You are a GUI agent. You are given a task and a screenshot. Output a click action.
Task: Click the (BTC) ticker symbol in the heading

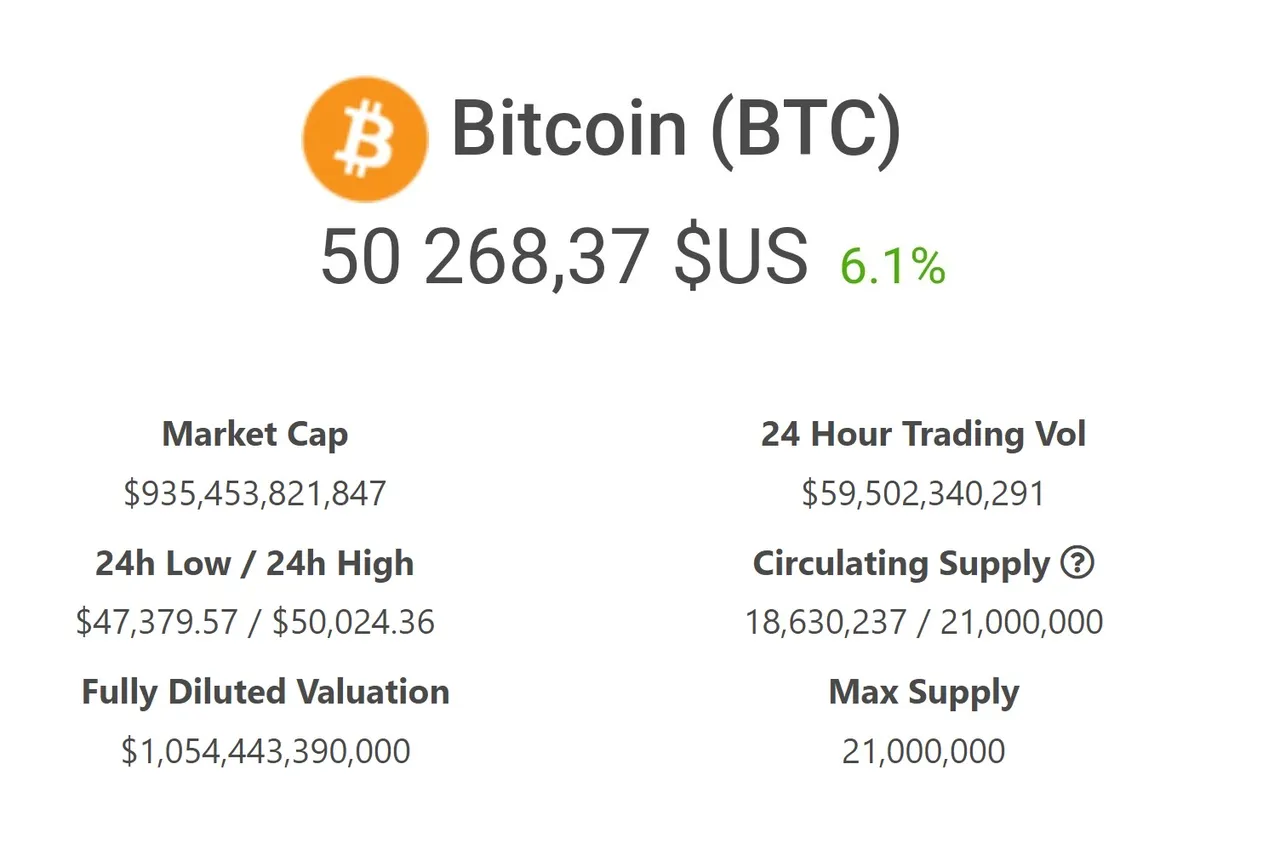[805, 130]
